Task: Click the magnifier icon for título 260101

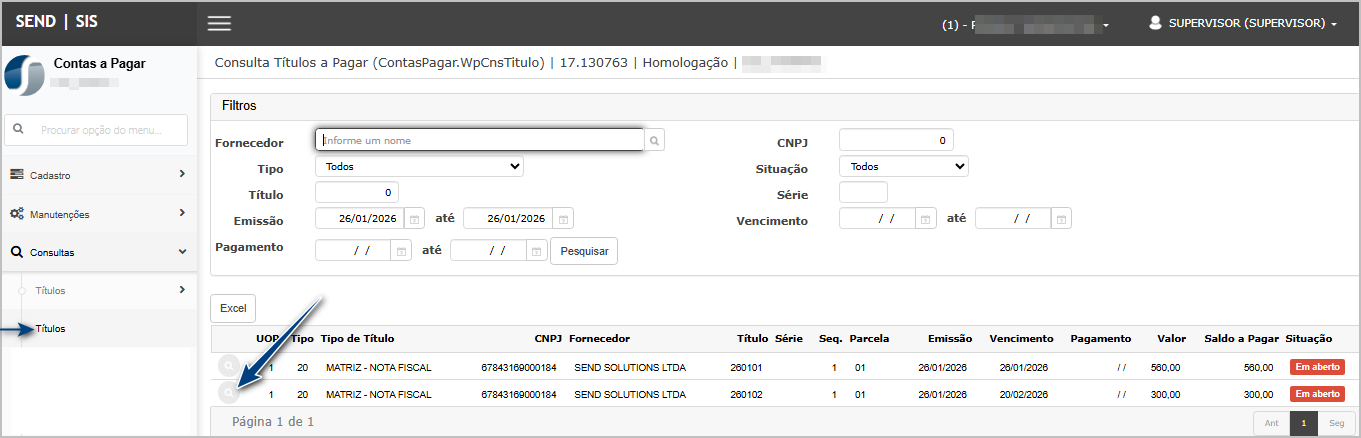Action: [x=229, y=367]
